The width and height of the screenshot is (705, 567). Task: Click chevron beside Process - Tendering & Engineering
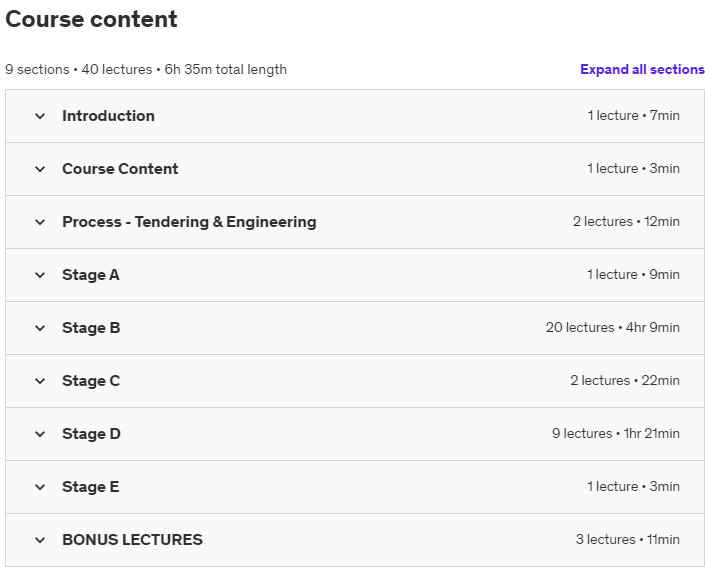tap(40, 222)
